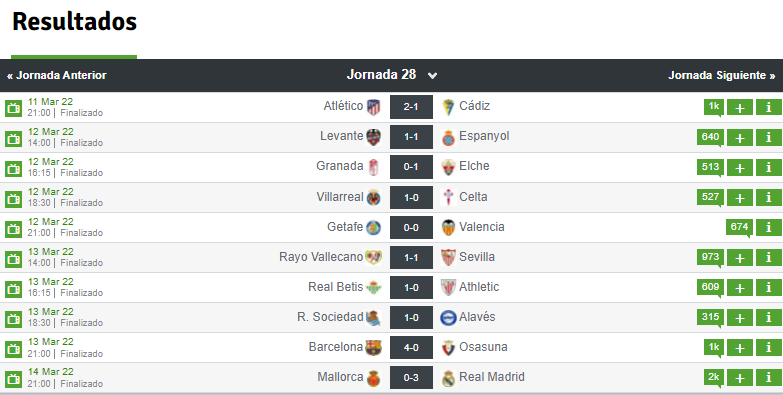Click the Real Madrid club crest

click(448, 378)
